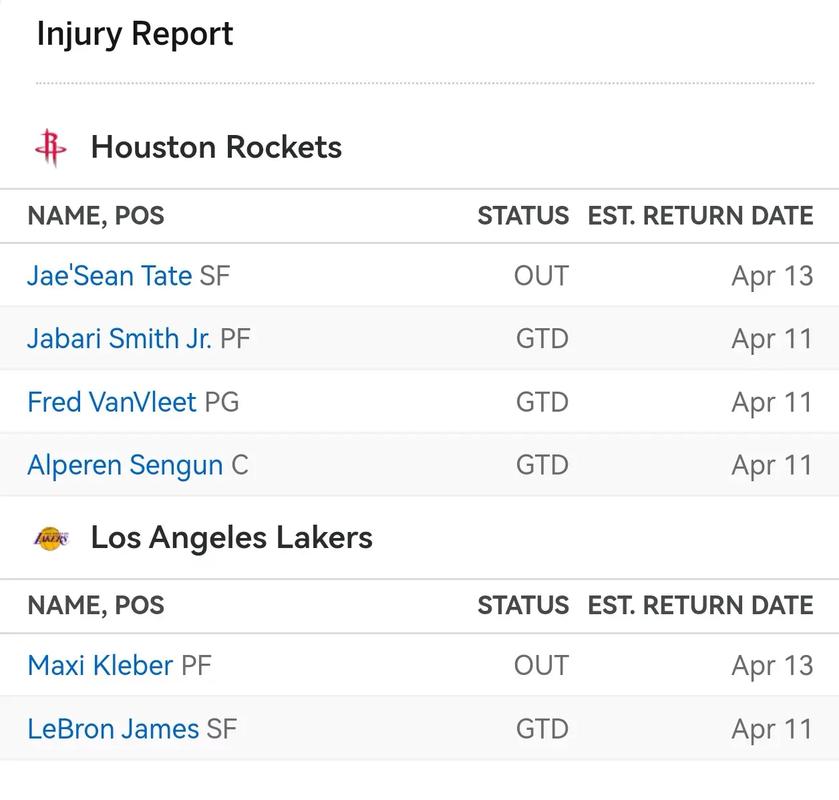
Task: Click the Lakers table STATUS column header
Action: coord(523,605)
